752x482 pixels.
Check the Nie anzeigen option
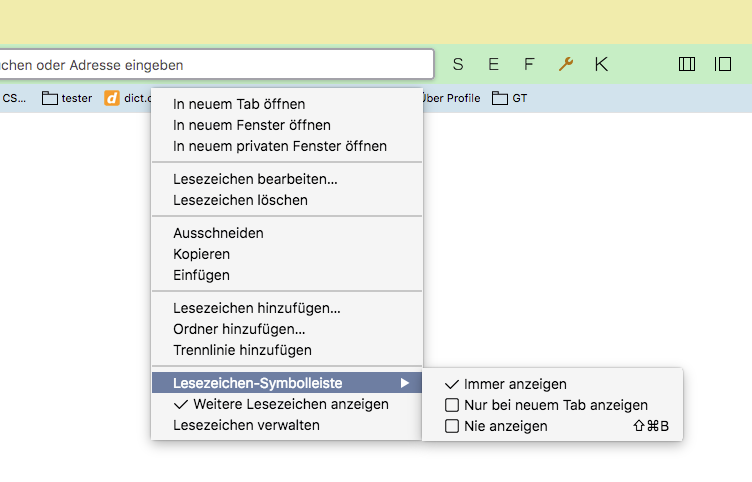tap(505, 426)
